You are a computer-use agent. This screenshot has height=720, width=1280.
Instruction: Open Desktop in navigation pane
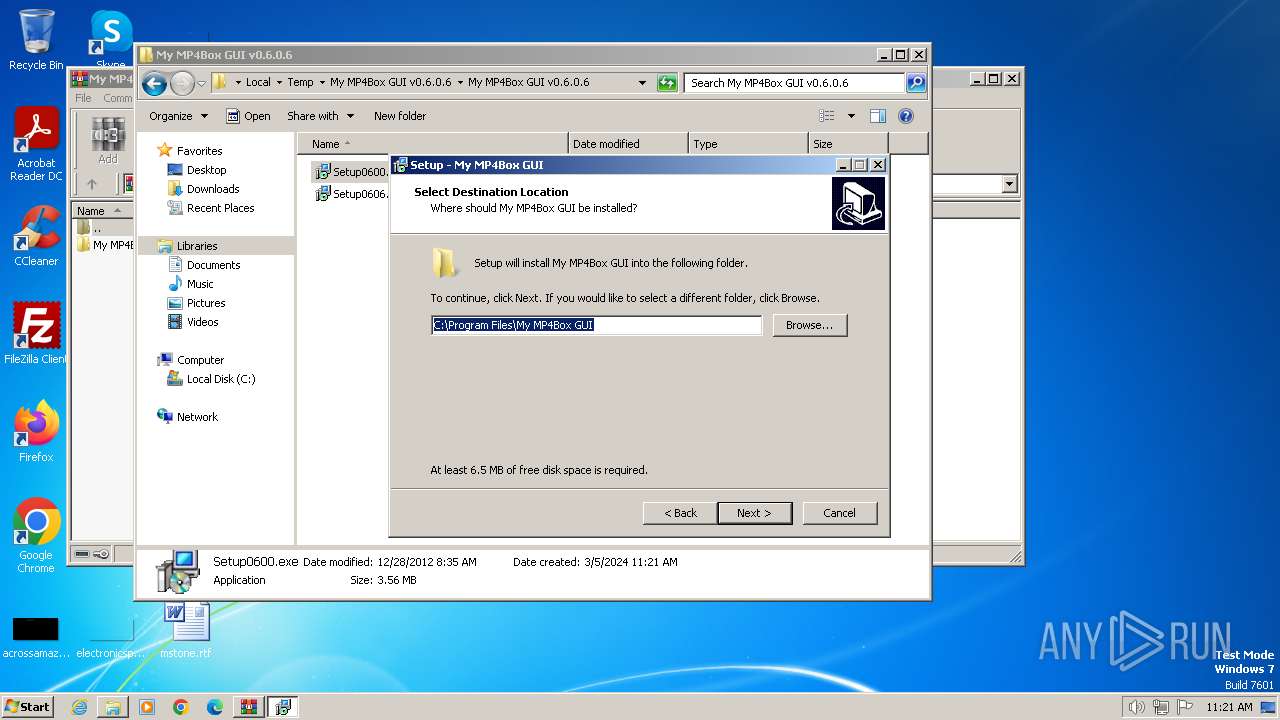tap(206, 170)
